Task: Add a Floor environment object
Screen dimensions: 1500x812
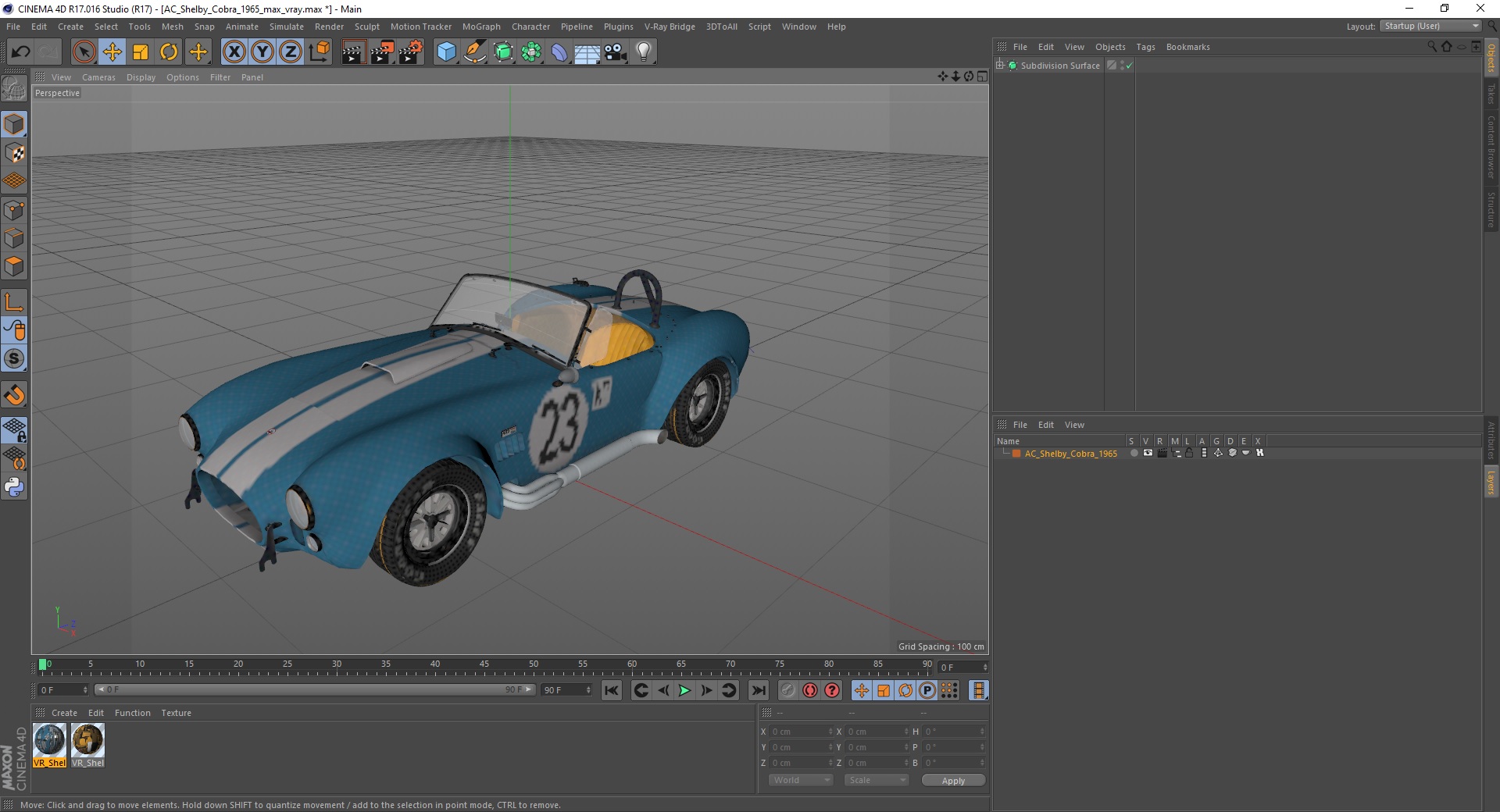Action: point(587,52)
